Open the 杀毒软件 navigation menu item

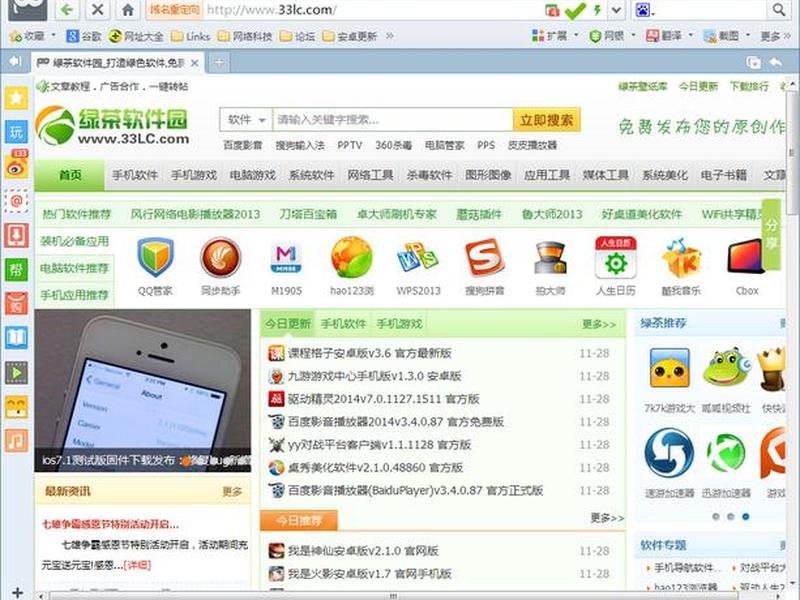click(x=429, y=175)
